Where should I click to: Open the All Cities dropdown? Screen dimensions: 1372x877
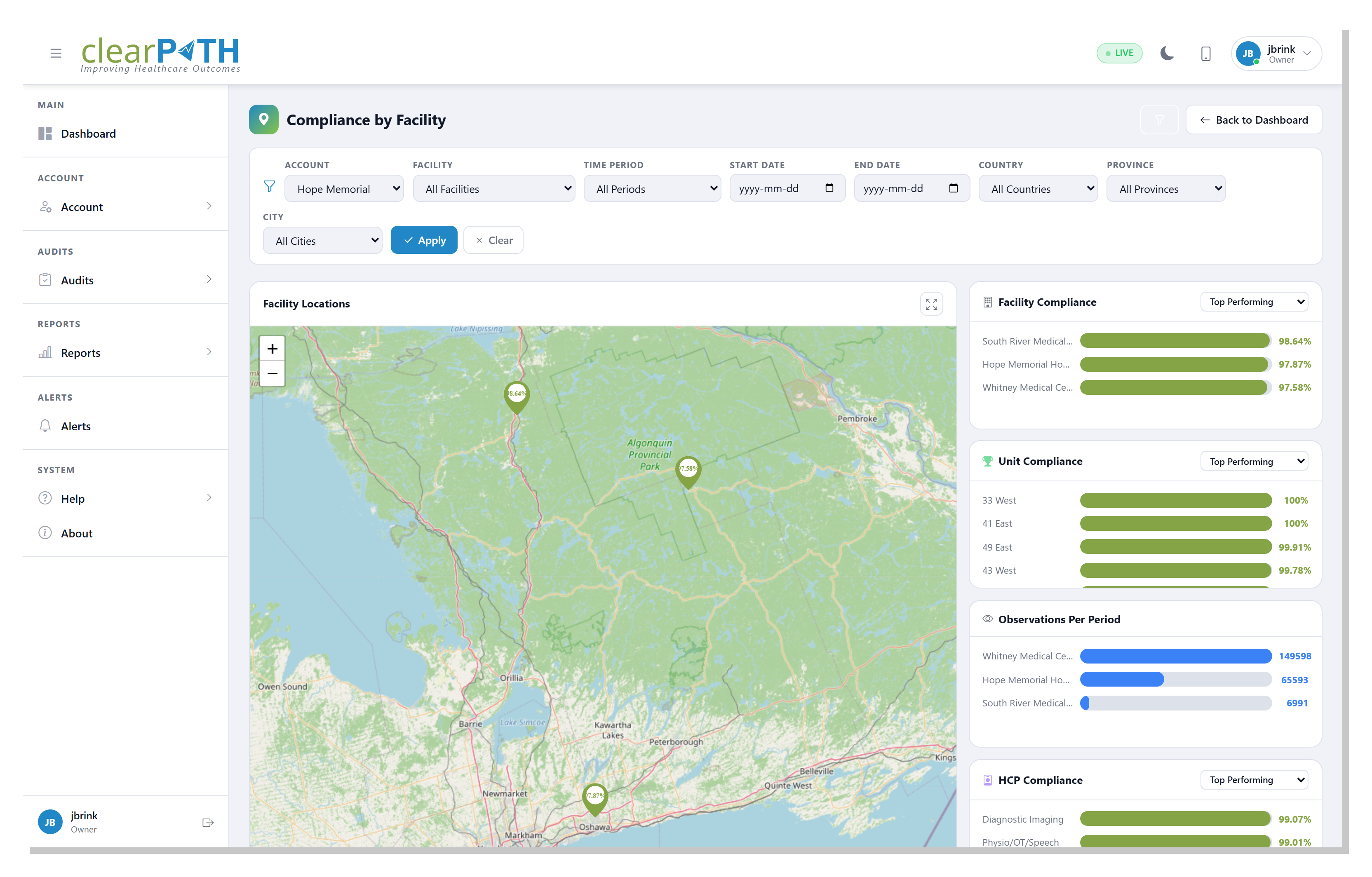pos(322,240)
